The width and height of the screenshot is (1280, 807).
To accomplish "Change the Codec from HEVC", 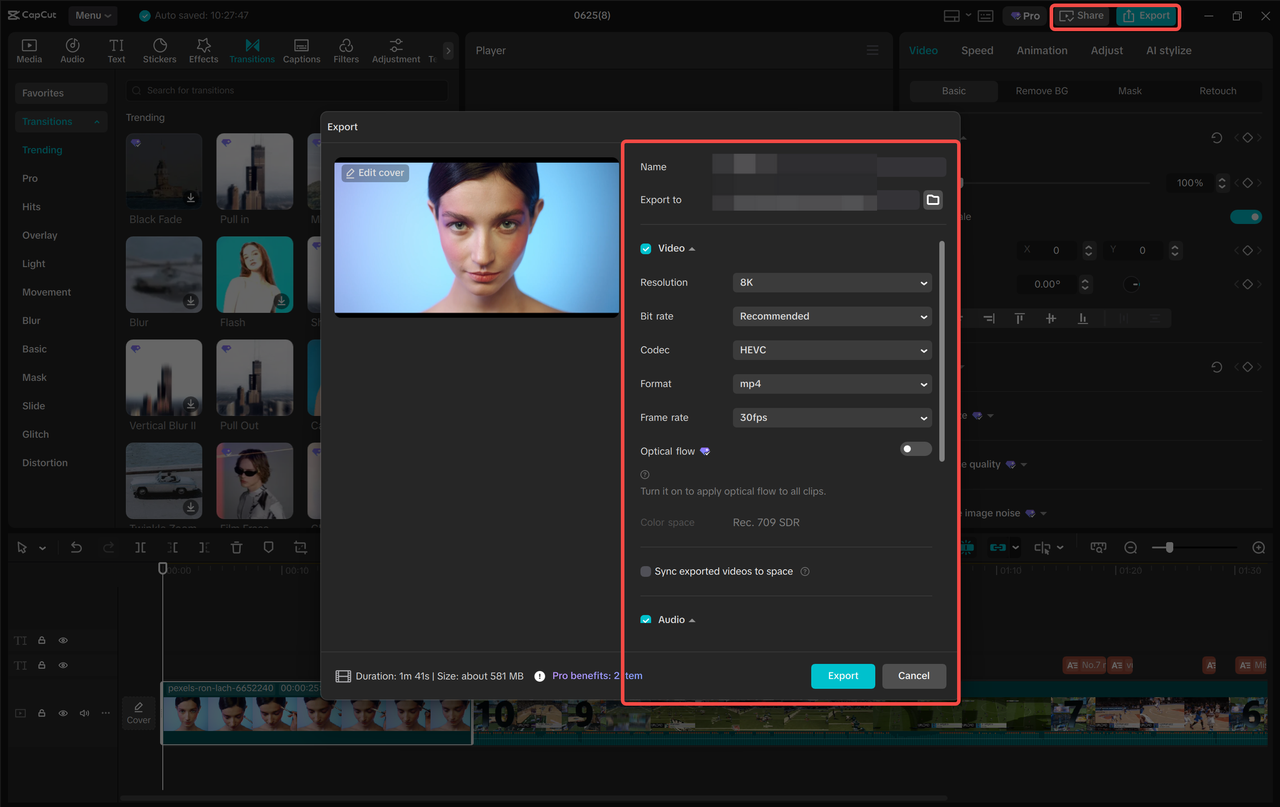I will (832, 349).
